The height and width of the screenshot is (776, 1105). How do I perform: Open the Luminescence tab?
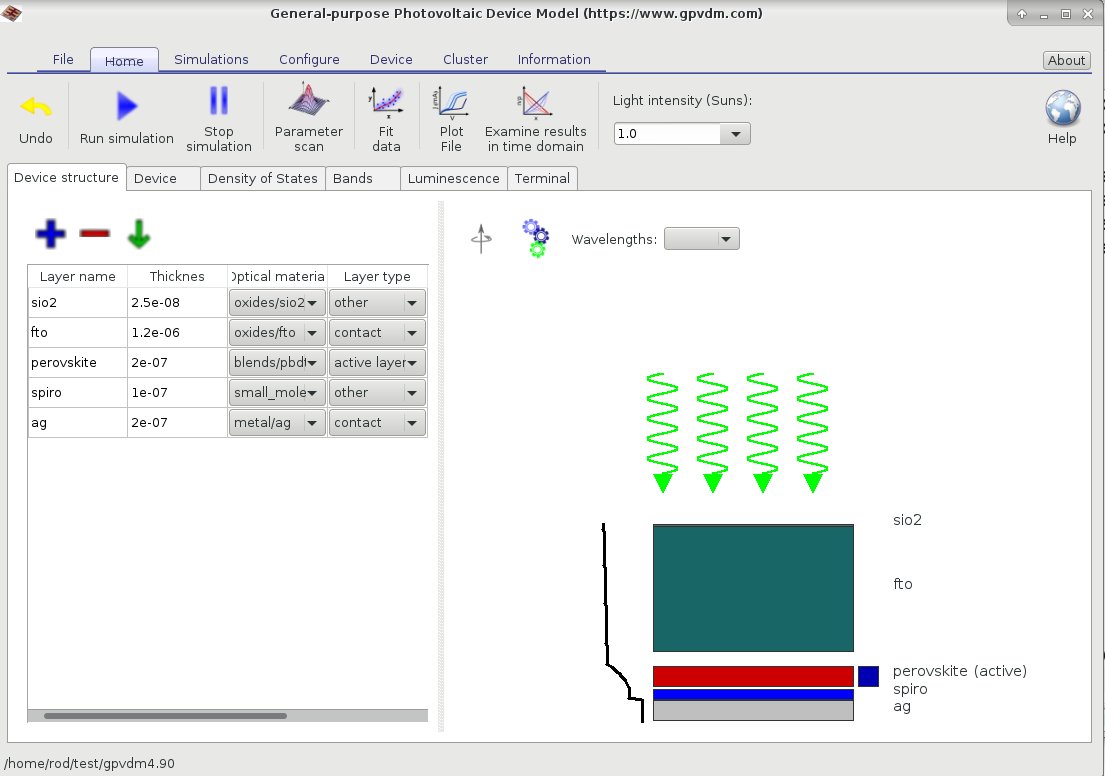coord(453,178)
